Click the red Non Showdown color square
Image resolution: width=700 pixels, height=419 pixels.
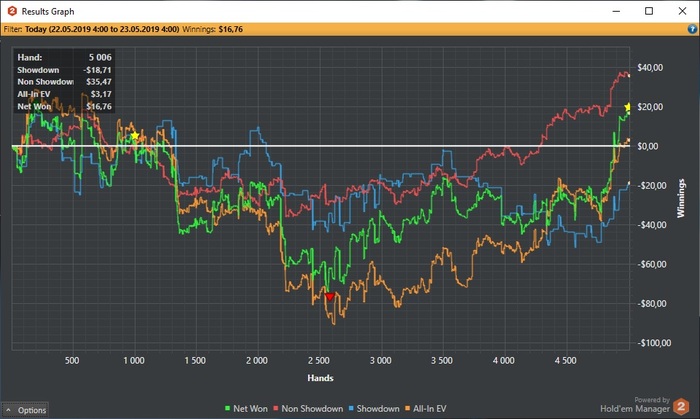[x=275, y=408]
